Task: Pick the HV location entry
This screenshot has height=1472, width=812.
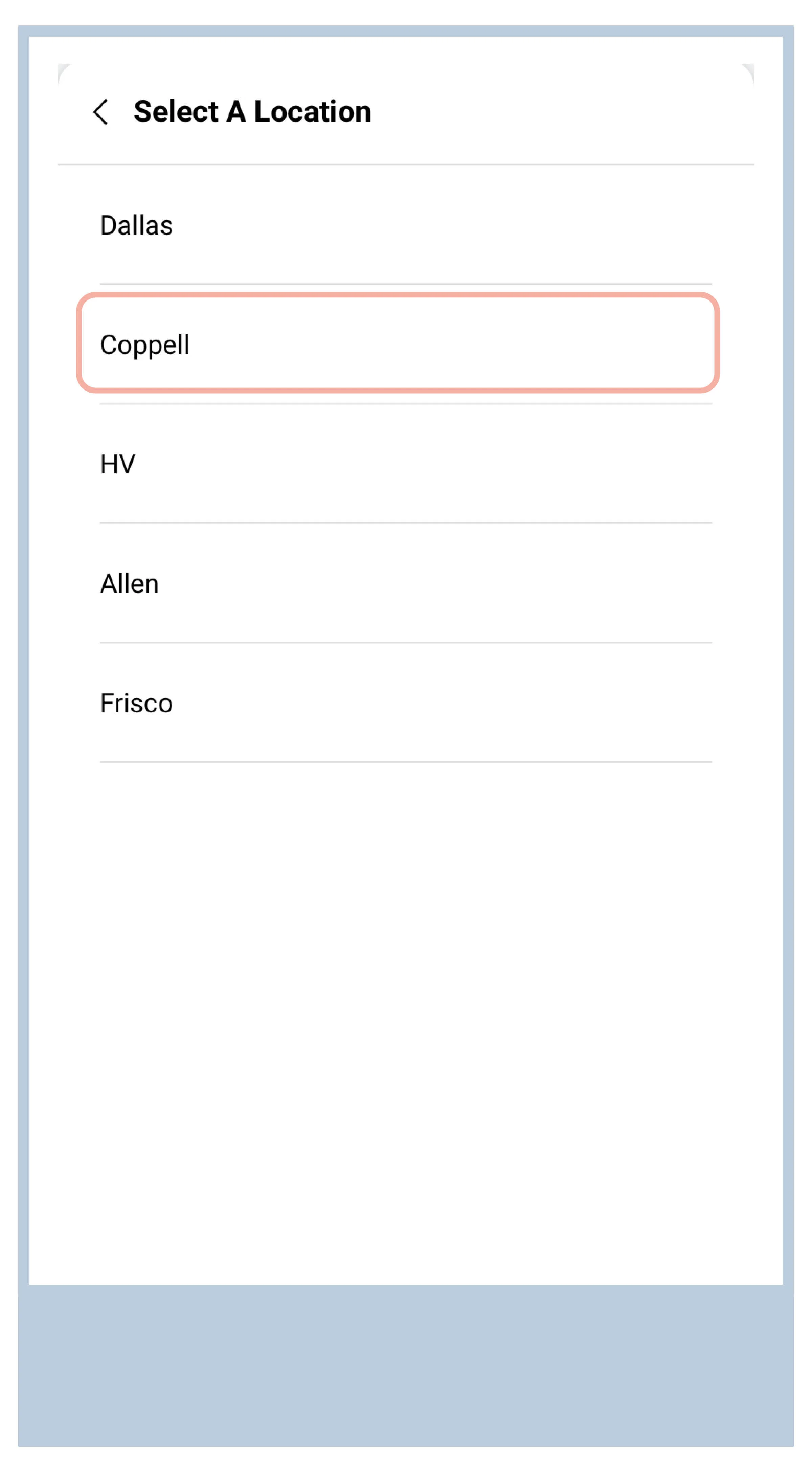Action: tap(406, 464)
